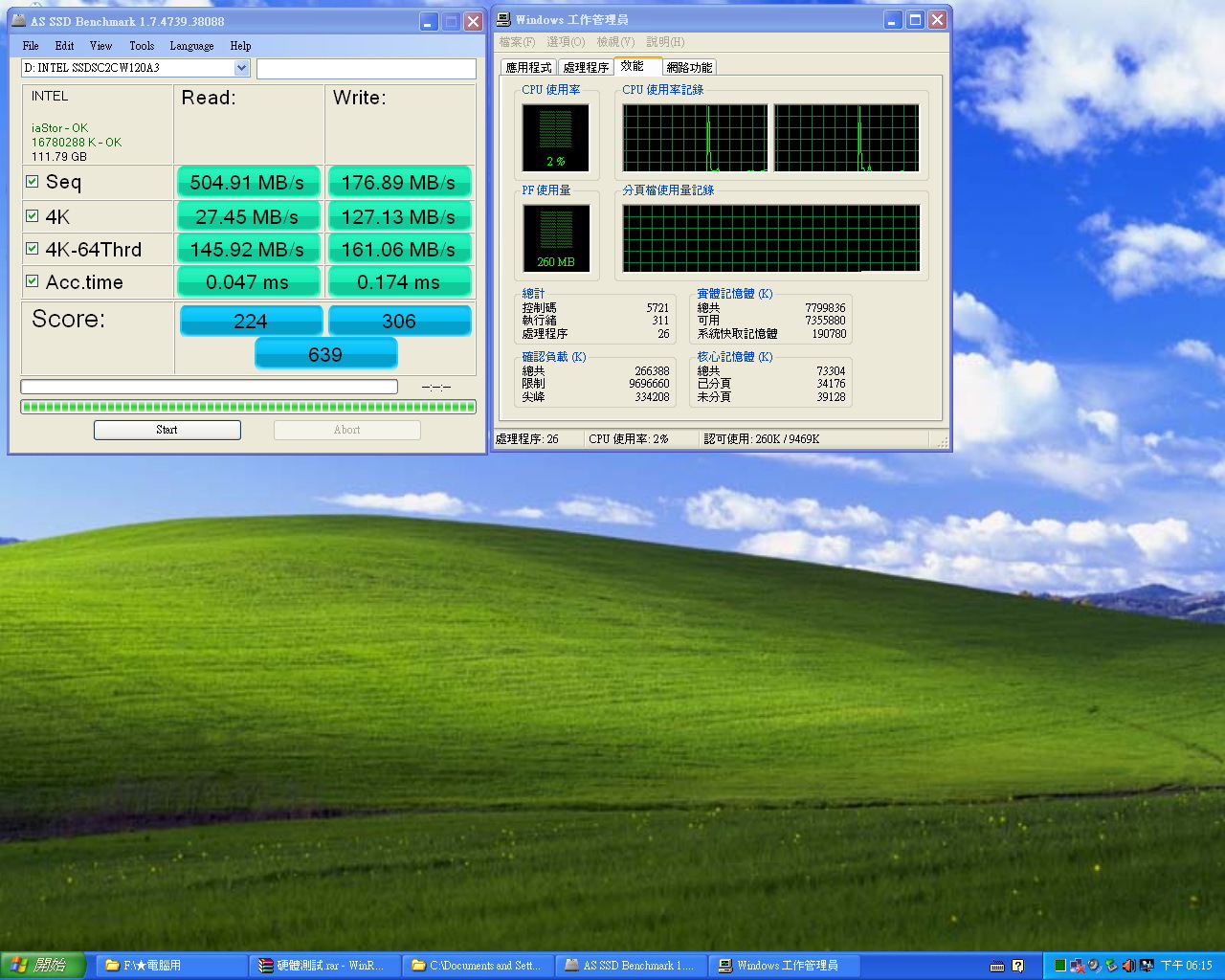The image size is (1225, 980).
Task: Switch to the 應用程式 tab
Action: click(528, 67)
